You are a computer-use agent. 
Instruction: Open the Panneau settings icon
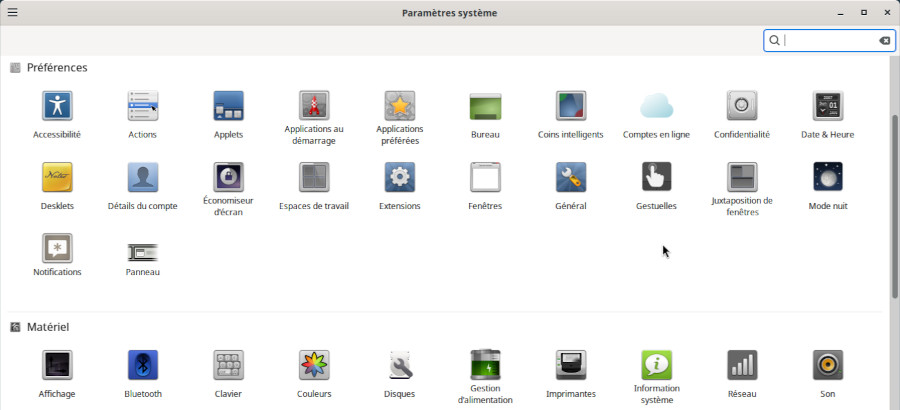142,252
